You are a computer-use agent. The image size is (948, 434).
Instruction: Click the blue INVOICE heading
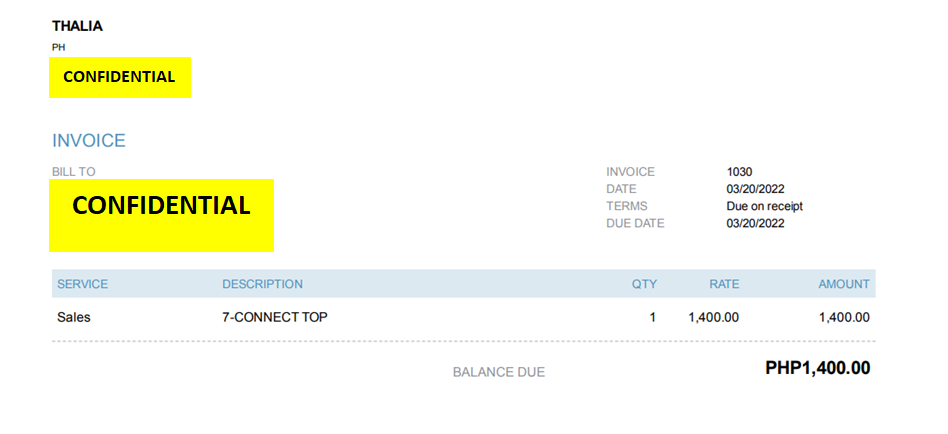89,141
